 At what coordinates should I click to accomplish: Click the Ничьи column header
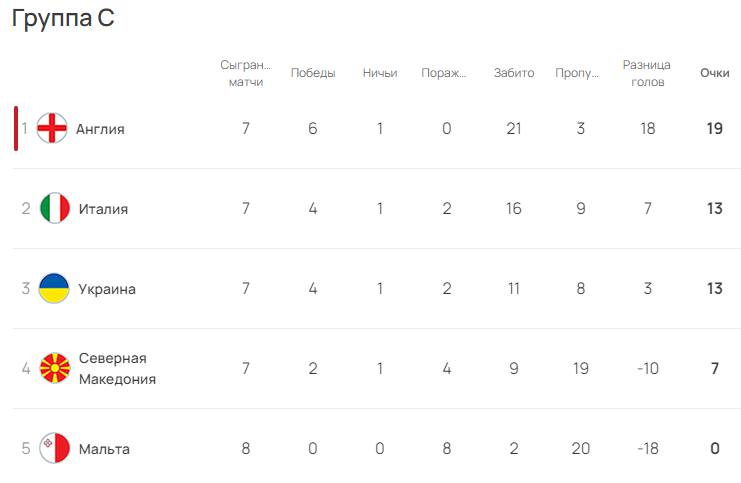380,73
